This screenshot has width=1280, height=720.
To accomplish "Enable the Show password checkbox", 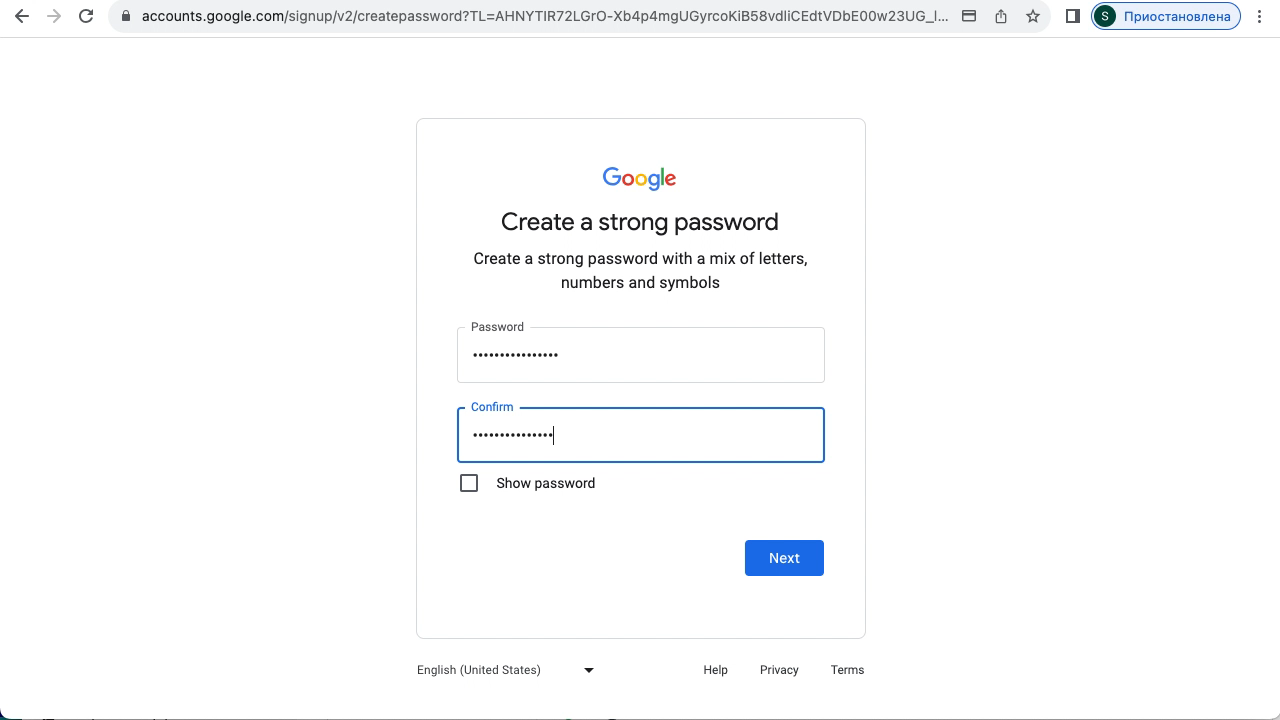I will pyautogui.click(x=469, y=483).
